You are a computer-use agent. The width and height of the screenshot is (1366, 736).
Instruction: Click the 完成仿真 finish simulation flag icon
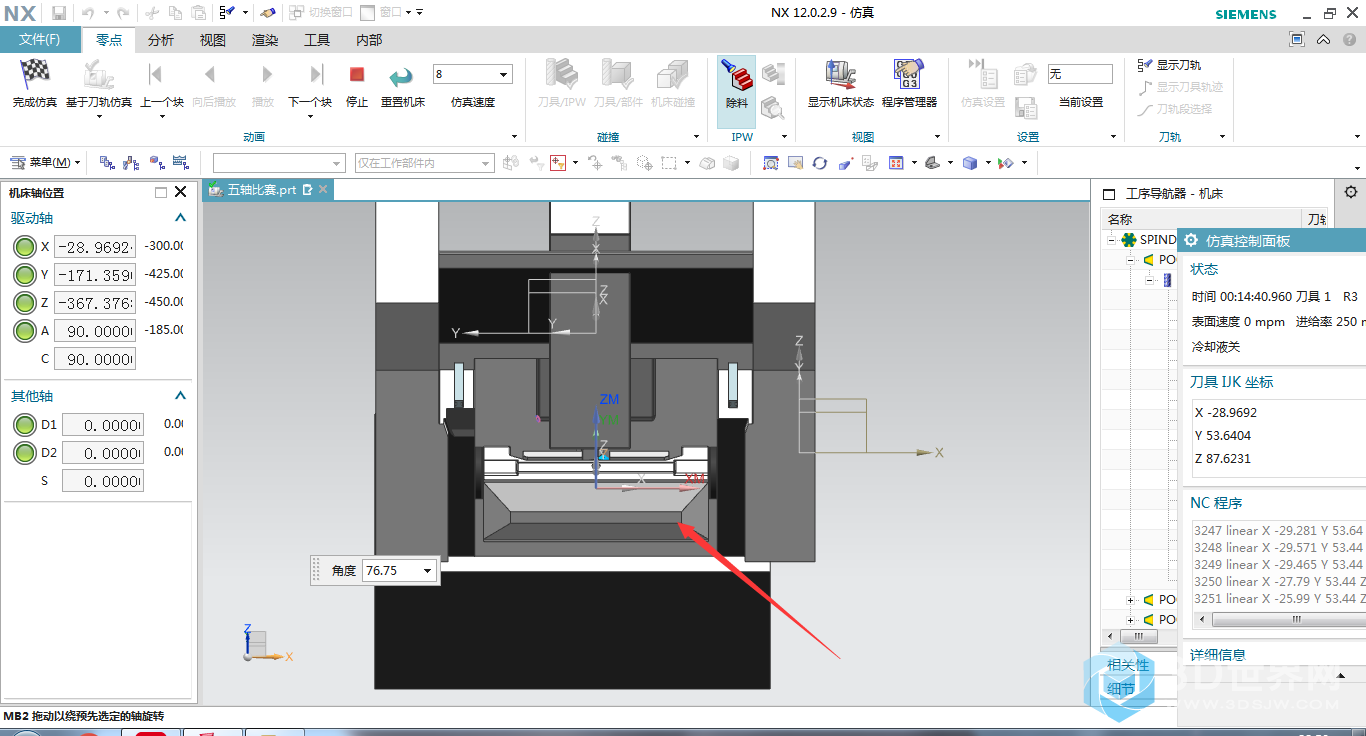35,73
